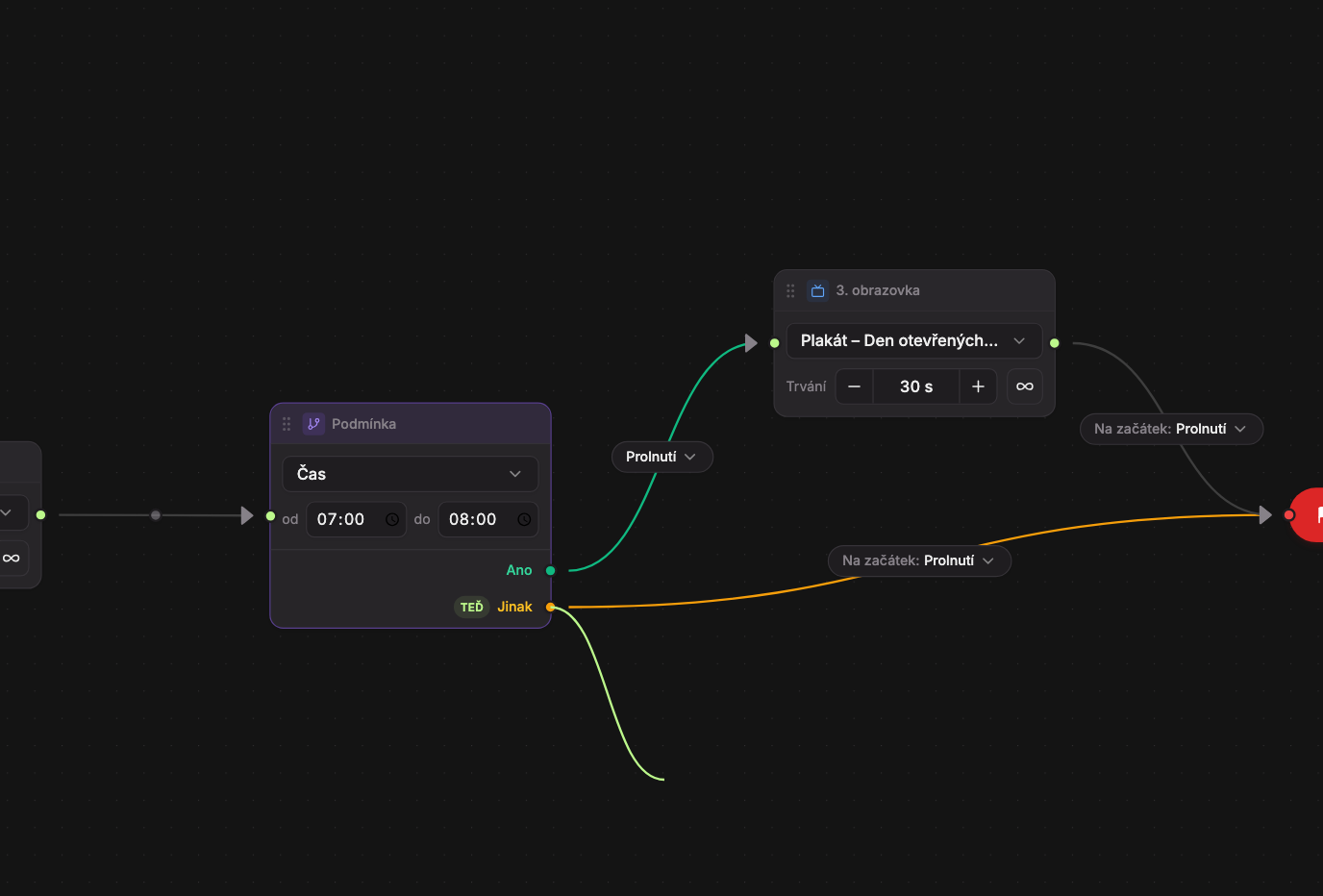Click the drag handle of Podmínka node
The height and width of the screenshot is (896, 1323).
[x=287, y=424]
